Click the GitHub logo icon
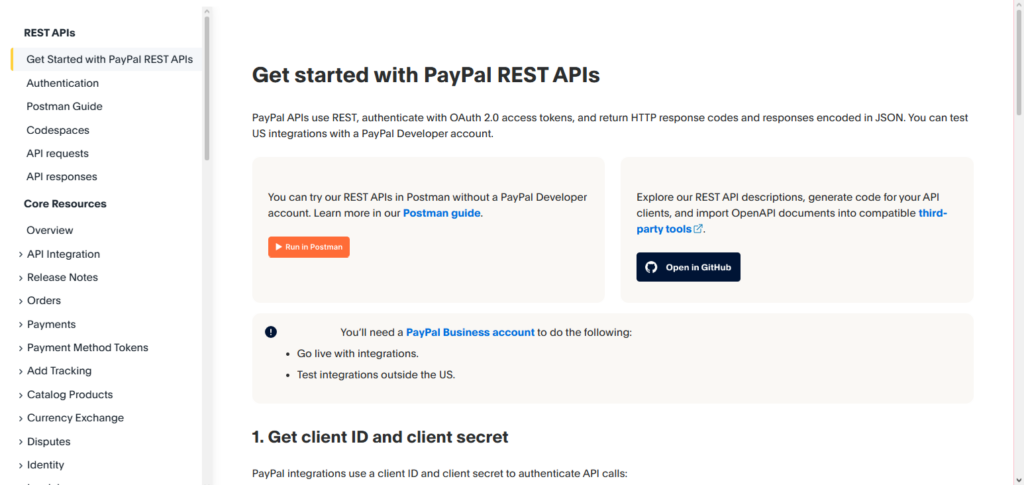This screenshot has height=485, width=1024. 651,267
